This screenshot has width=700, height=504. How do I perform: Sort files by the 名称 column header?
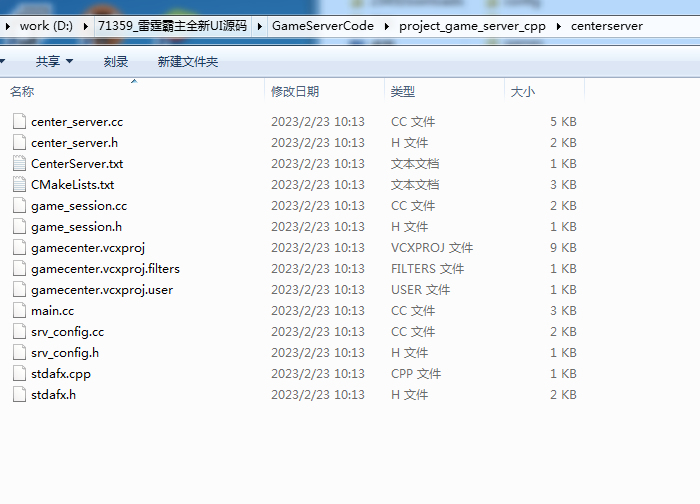[x=22, y=92]
